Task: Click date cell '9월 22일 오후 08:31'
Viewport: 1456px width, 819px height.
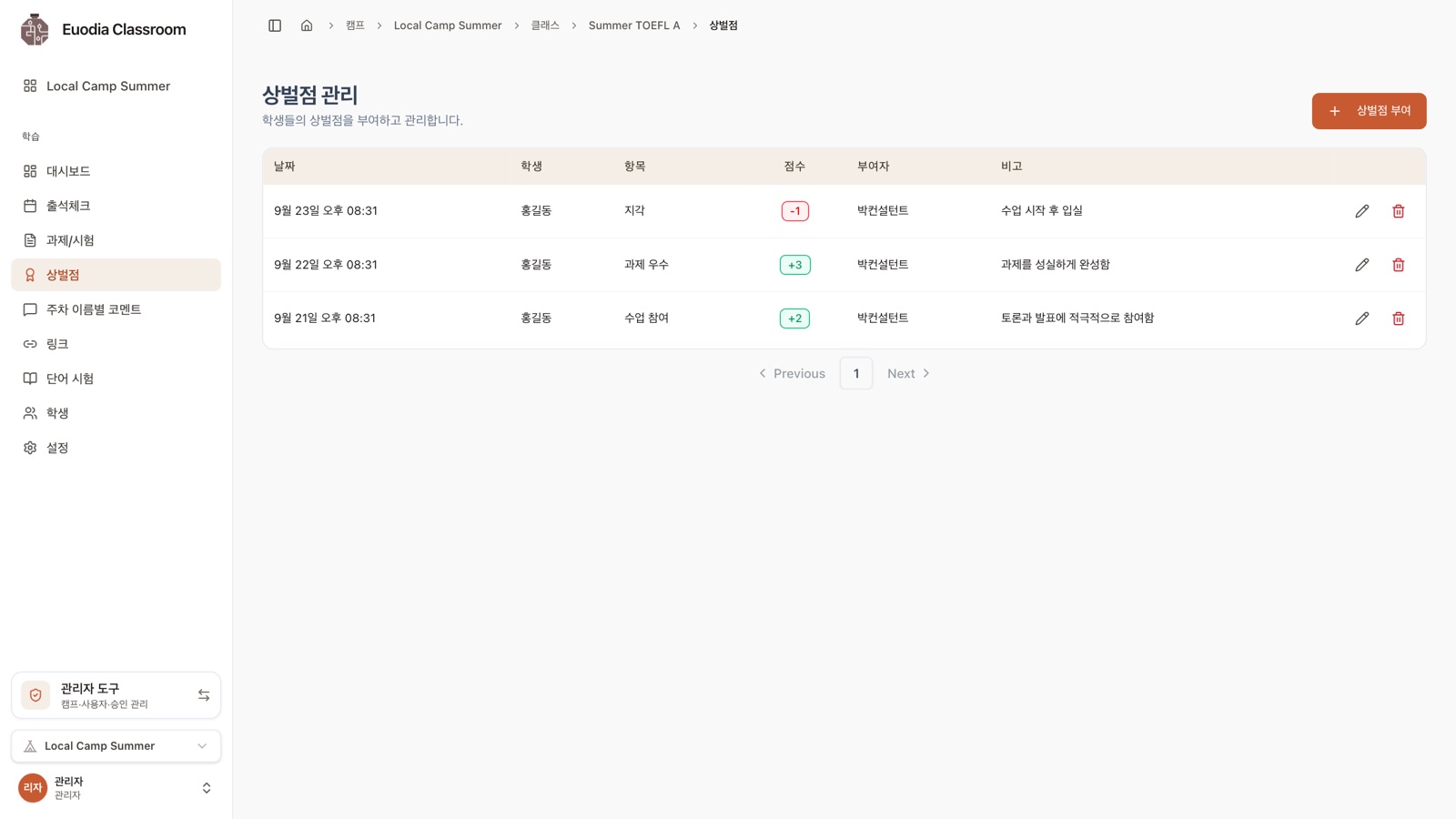Action: 326,265
